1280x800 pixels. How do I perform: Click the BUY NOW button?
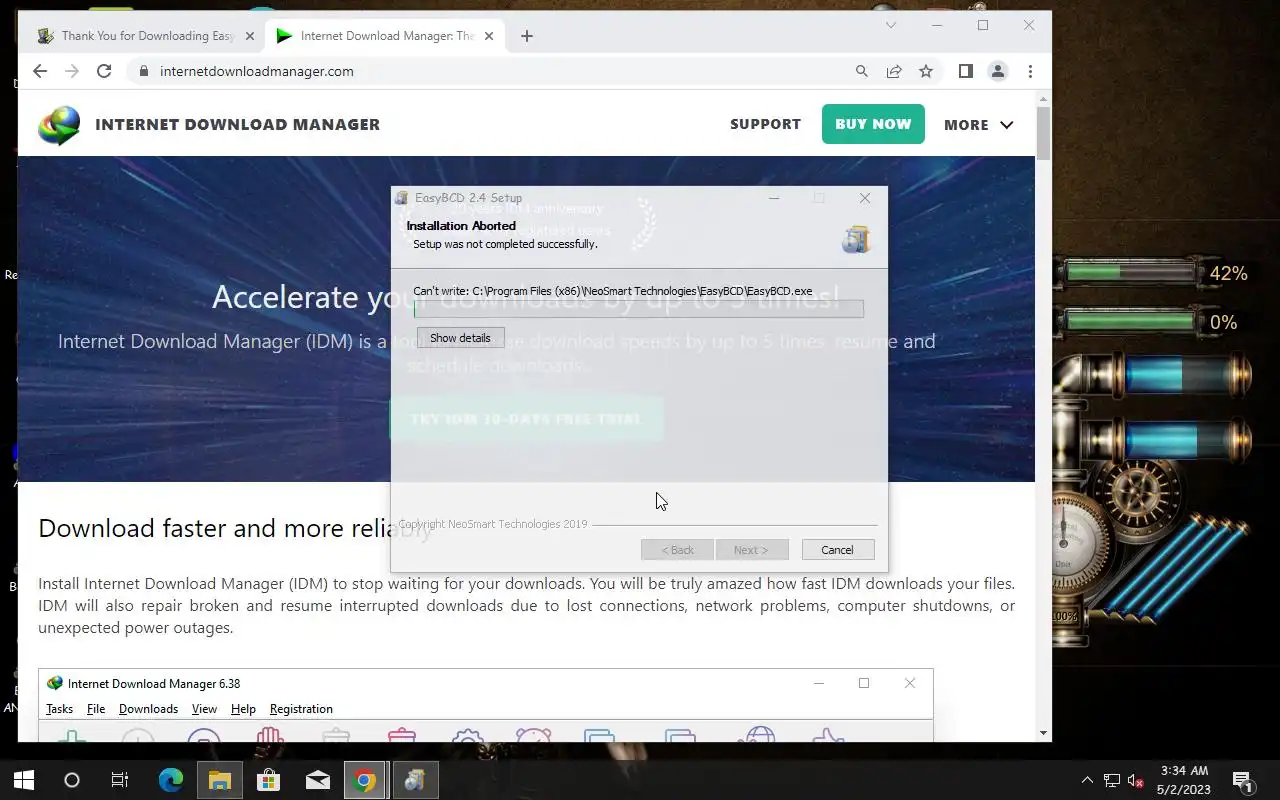[x=873, y=124]
